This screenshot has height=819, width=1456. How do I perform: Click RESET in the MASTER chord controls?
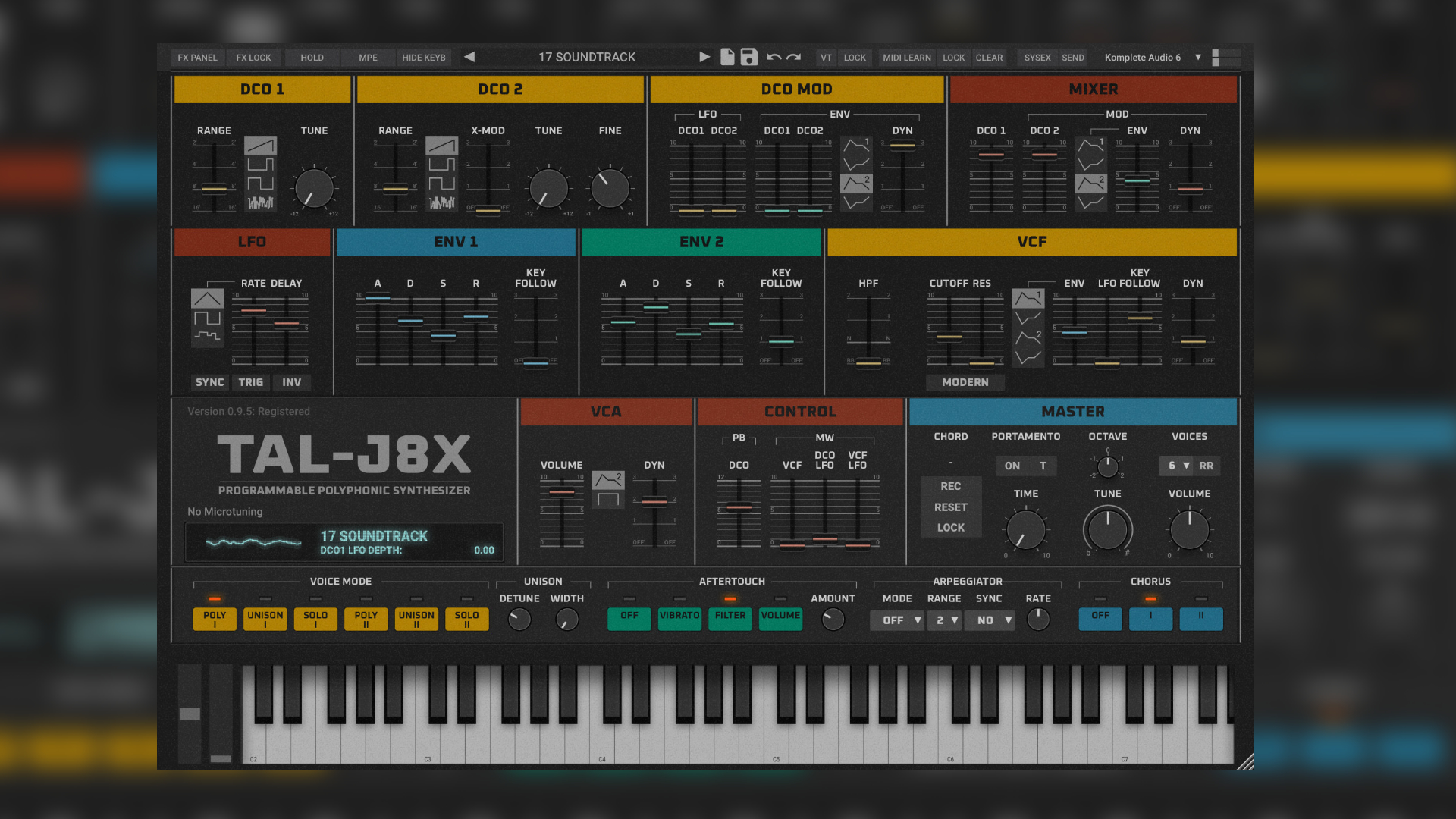click(x=950, y=507)
